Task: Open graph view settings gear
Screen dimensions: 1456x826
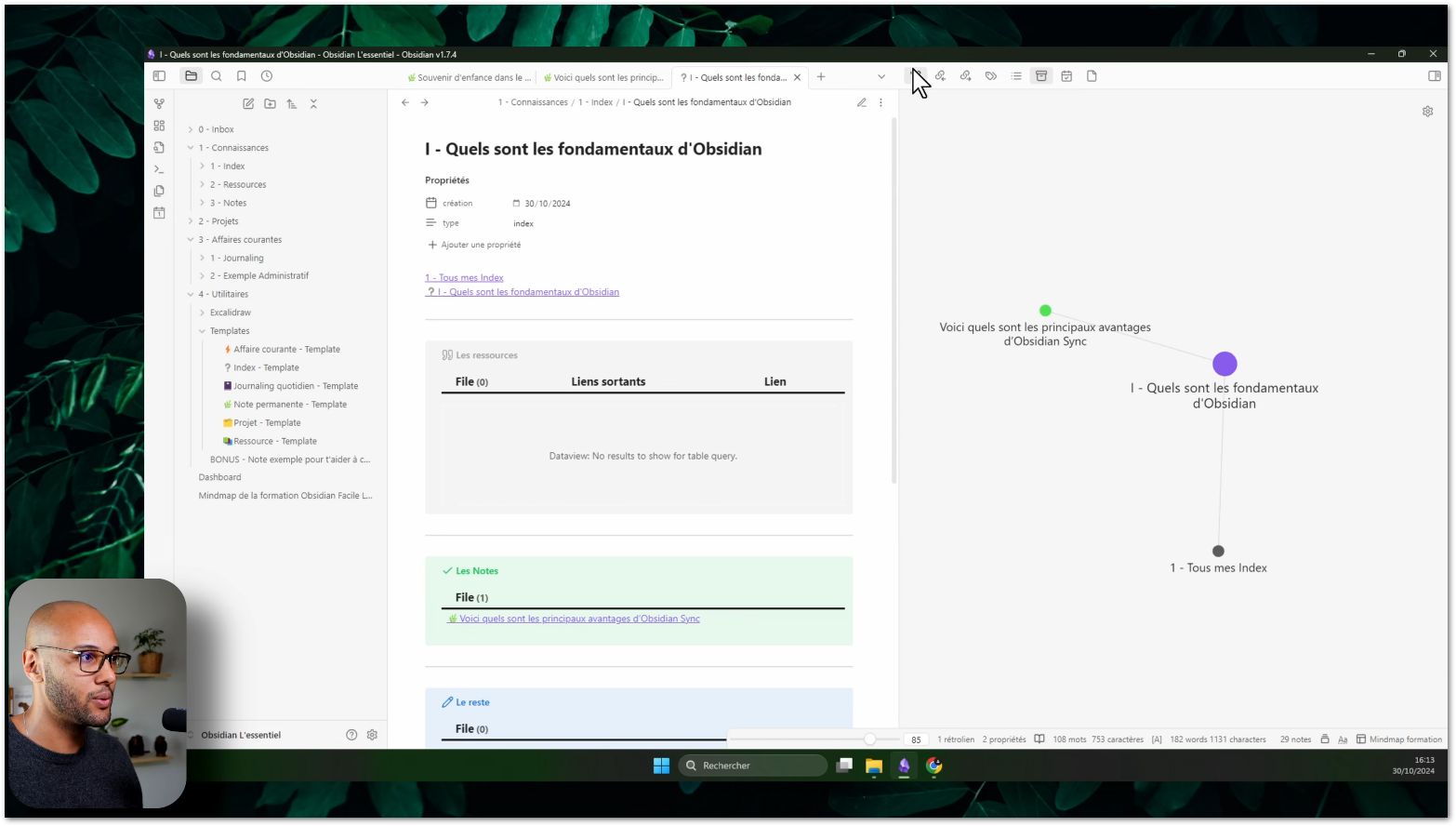Action: (1427, 112)
